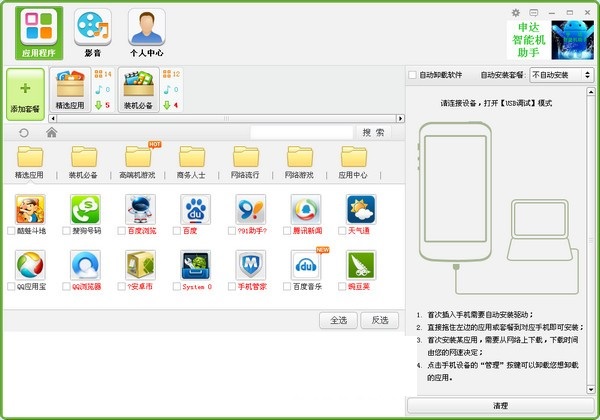
Task: Click the right panel scroll up arrow
Action: [591, 92]
